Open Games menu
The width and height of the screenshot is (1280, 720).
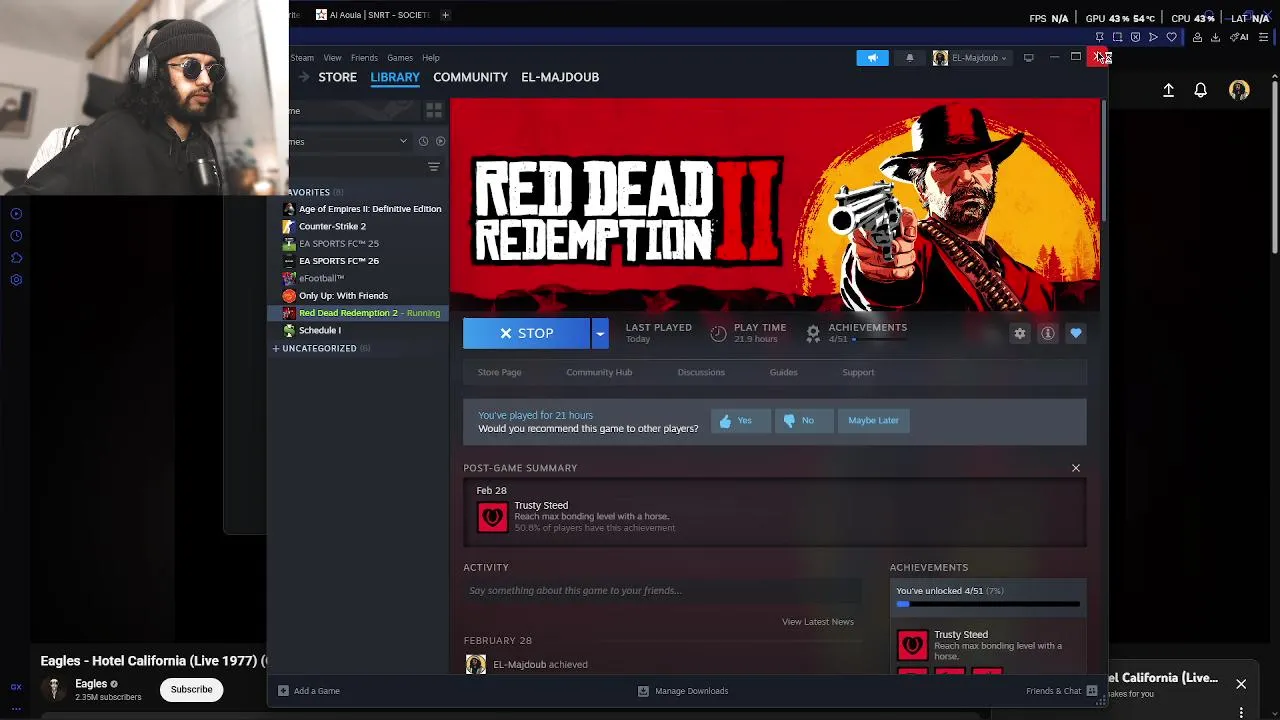(400, 58)
